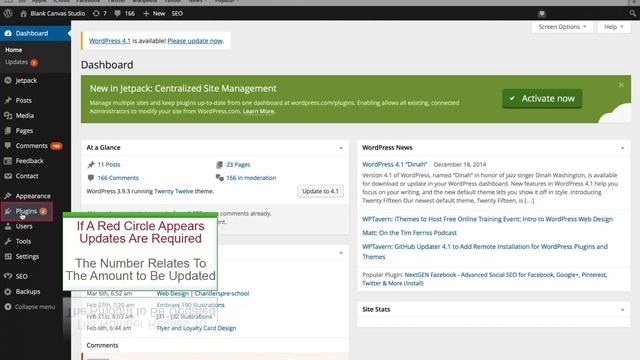The width and height of the screenshot is (640, 360).
Task: Click the WordPress logo in admin bar
Action: click(8, 13)
